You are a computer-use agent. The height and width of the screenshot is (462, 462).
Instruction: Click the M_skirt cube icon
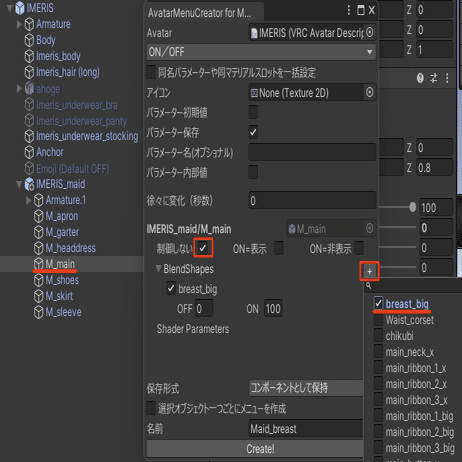39,296
